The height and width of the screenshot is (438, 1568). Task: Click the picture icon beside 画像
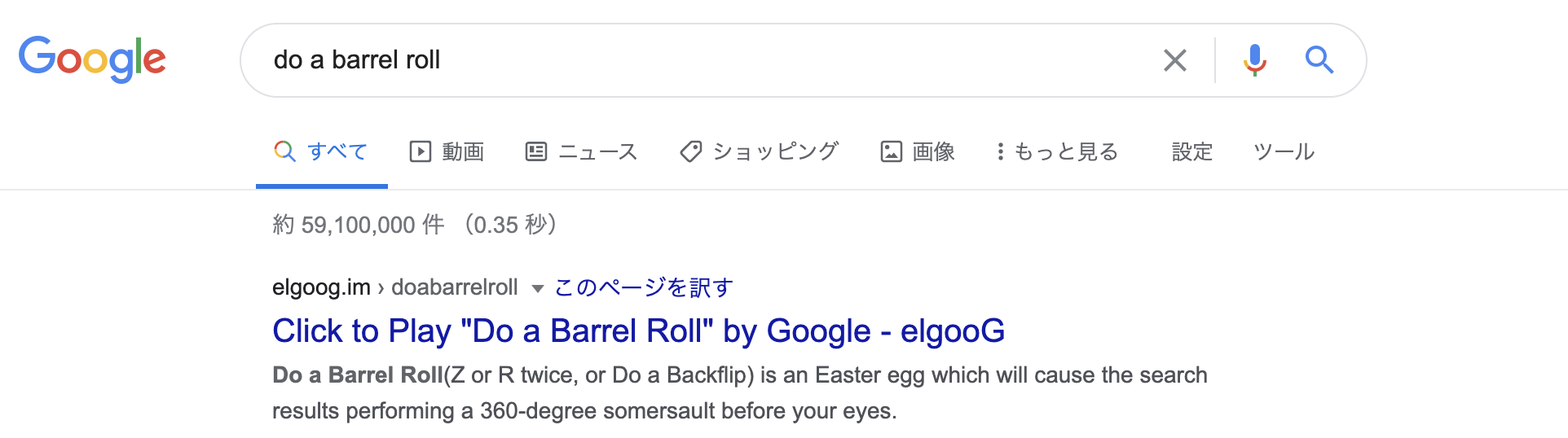(891, 151)
